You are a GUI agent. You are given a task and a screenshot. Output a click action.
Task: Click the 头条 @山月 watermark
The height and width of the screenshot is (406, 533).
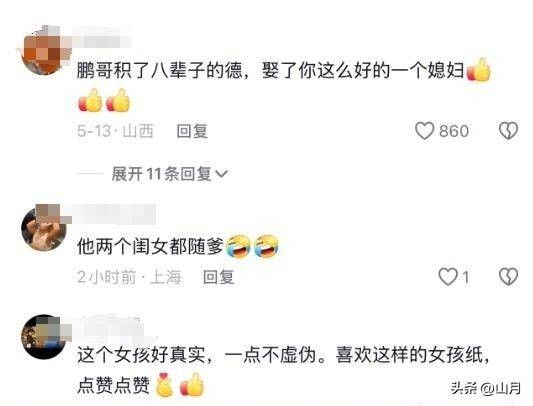tap(486, 388)
